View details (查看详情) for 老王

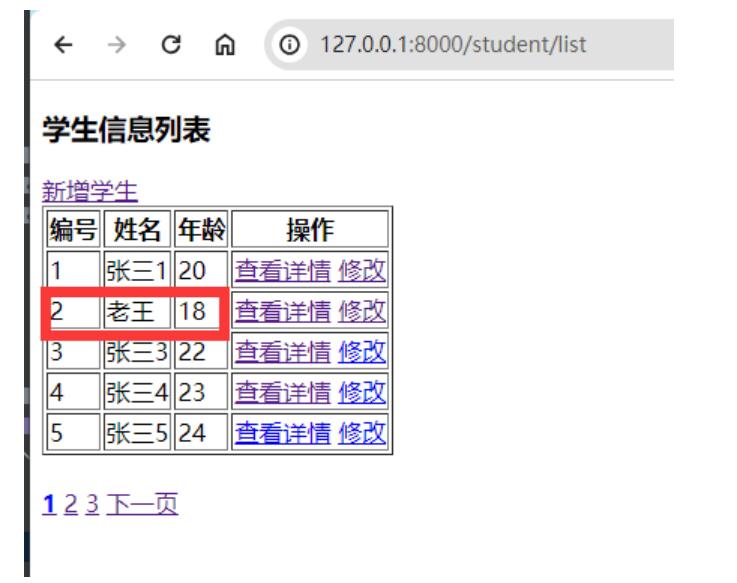coord(282,311)
